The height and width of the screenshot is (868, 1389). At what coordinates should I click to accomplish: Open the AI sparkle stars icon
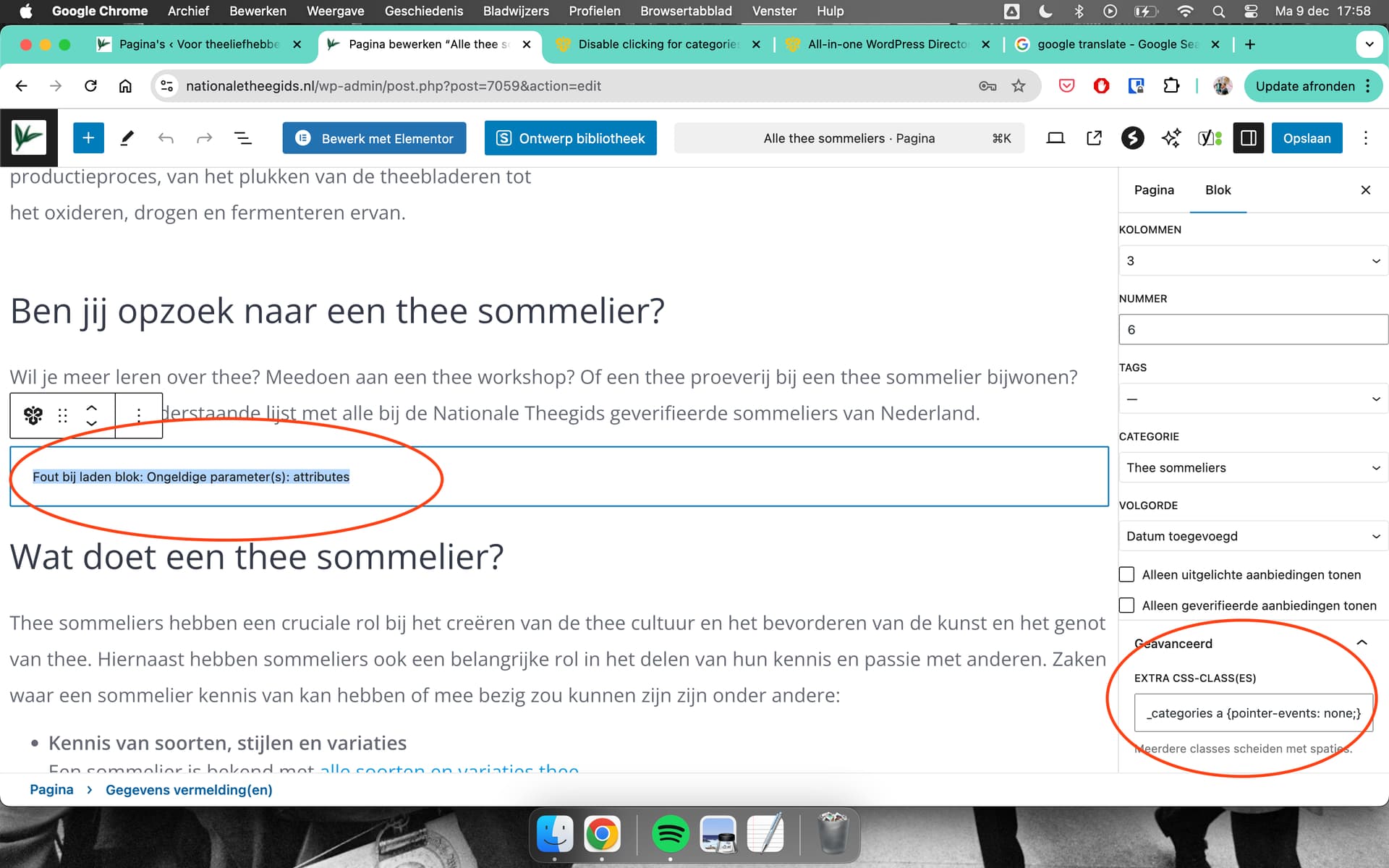point(1171,138)
